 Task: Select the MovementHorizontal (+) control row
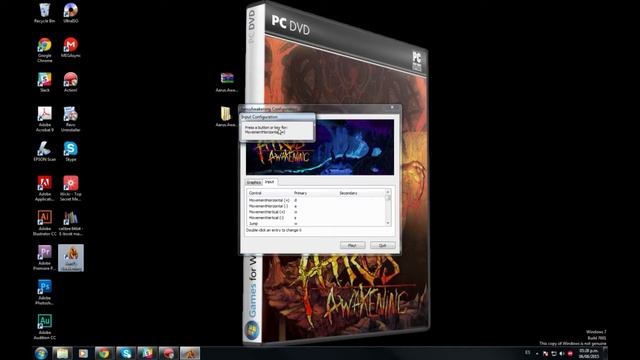click(316, 200)
